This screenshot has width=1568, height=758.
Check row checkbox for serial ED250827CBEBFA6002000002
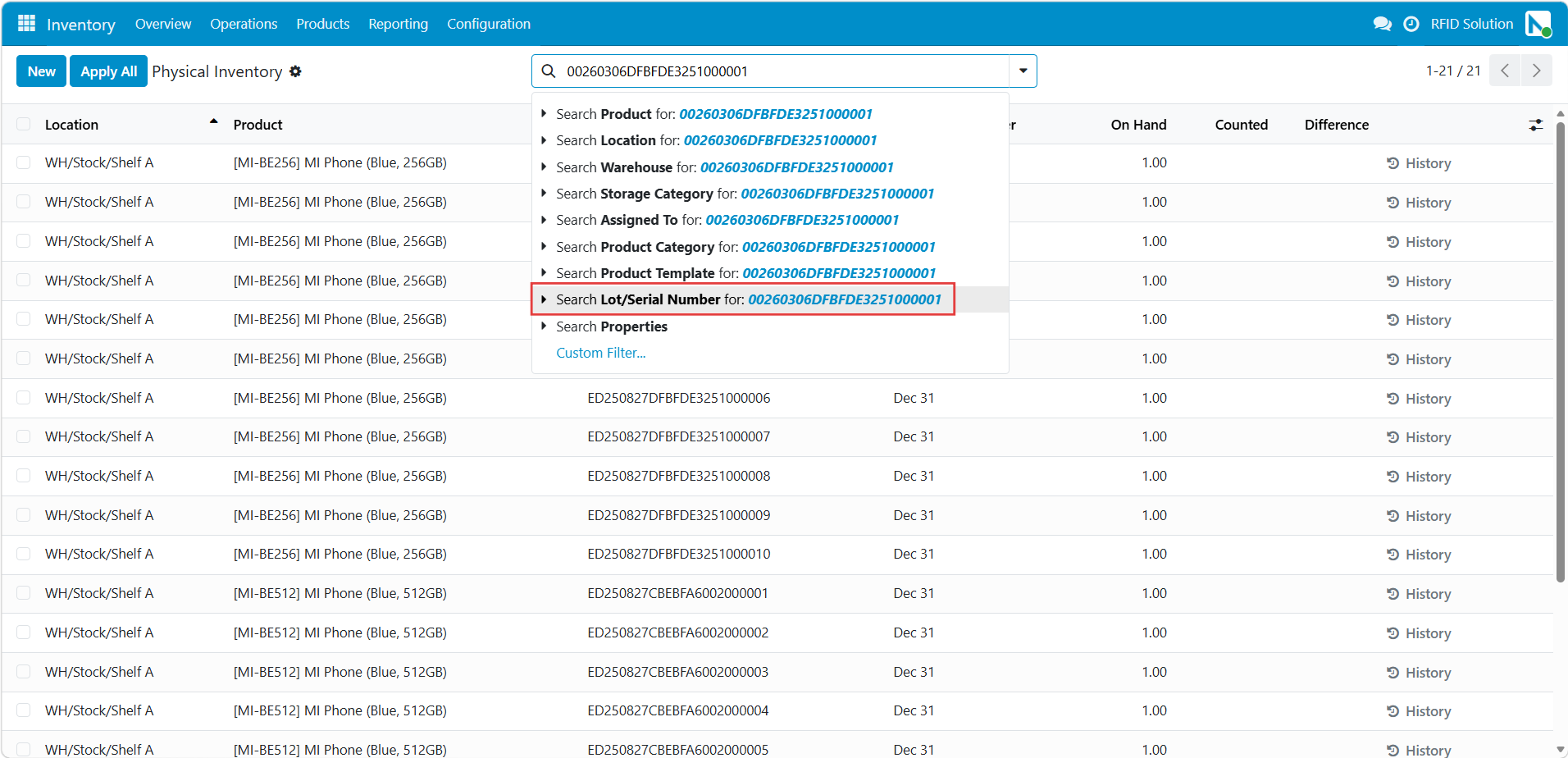(x=24, y=632)
